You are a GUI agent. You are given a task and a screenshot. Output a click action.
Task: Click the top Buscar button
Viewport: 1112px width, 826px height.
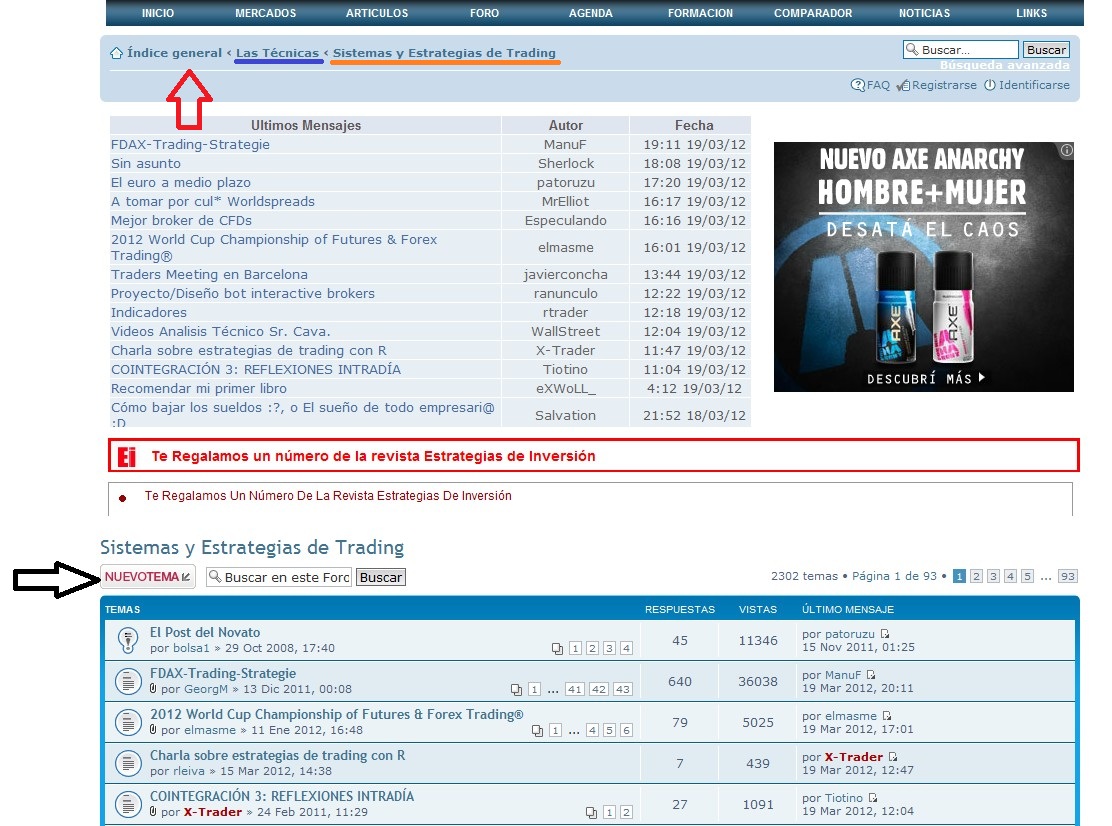(x=1046, y=50)
